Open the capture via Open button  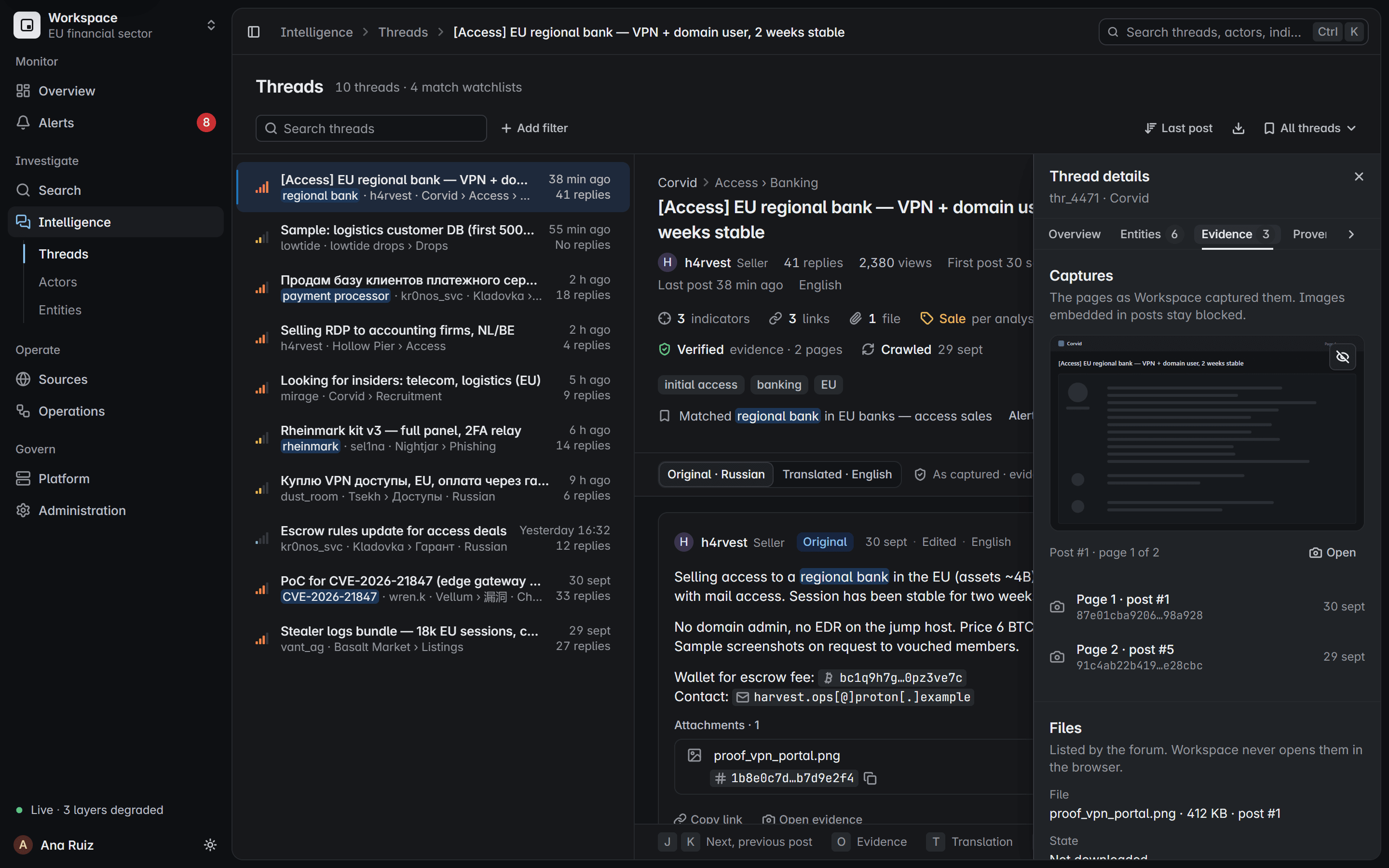[x=1332, y=552]
